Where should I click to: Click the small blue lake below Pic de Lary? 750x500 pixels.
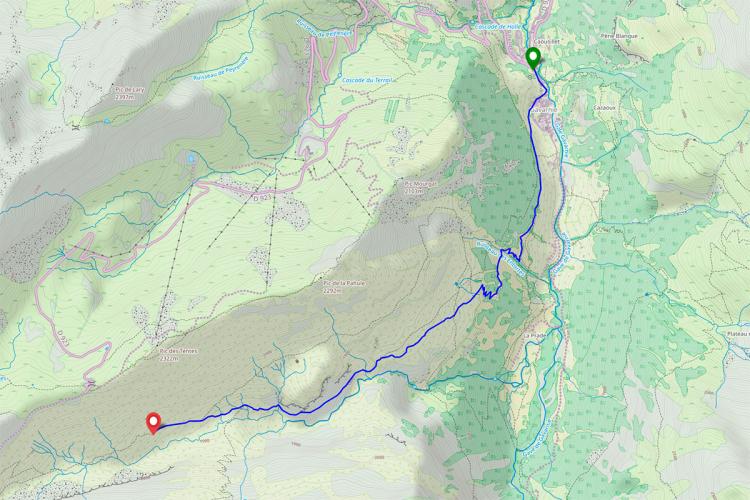(191, 158)
